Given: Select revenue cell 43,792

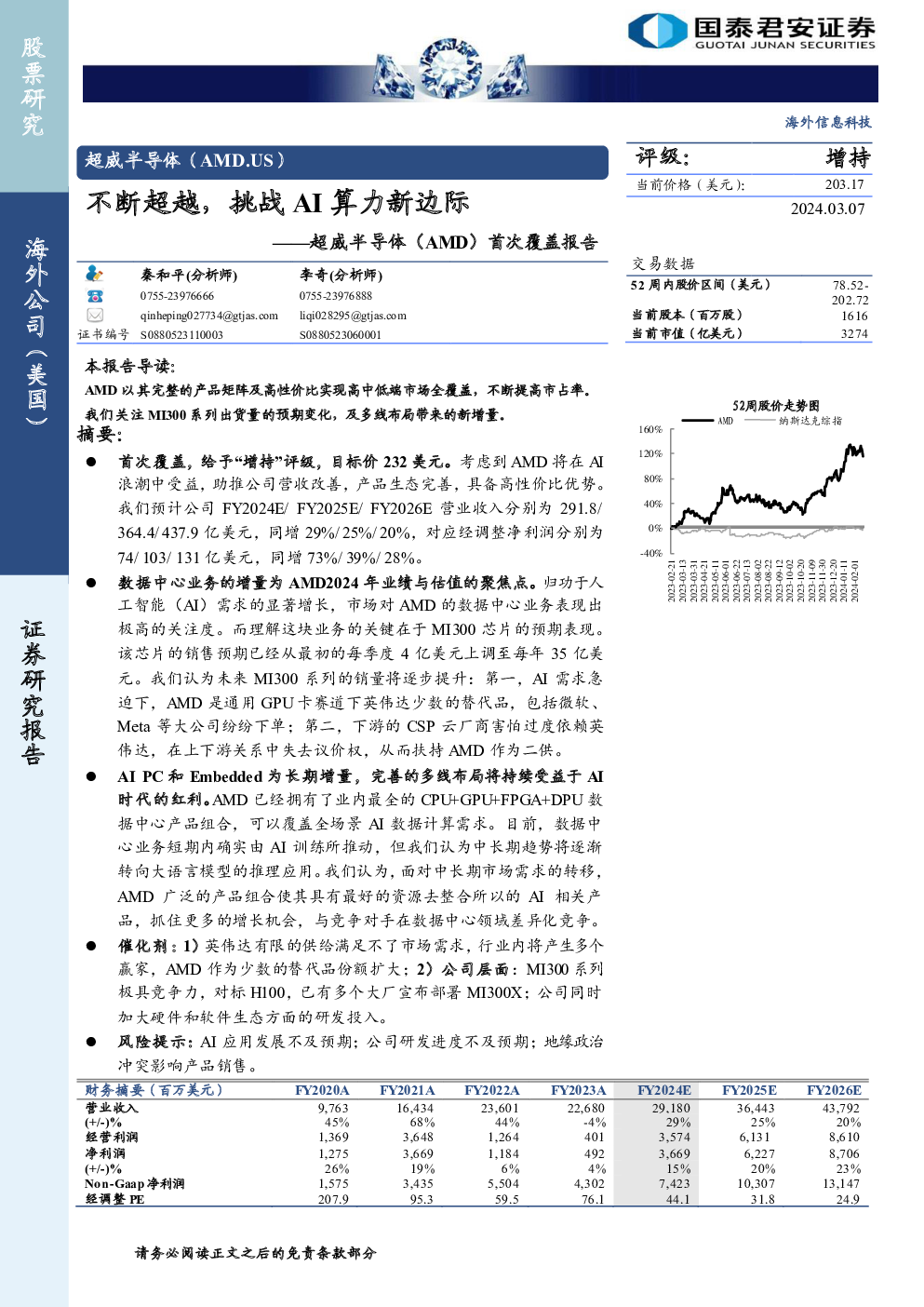Looking at the screenshot, I should [841, 1108].
